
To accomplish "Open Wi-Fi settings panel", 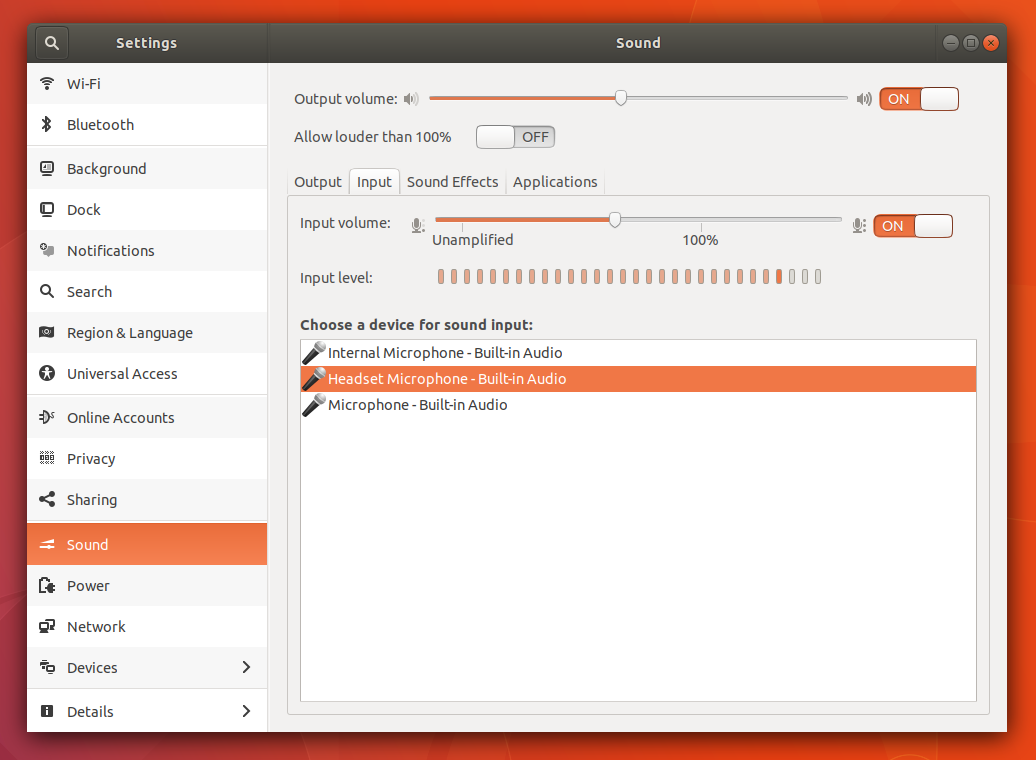I will point(147,83).
